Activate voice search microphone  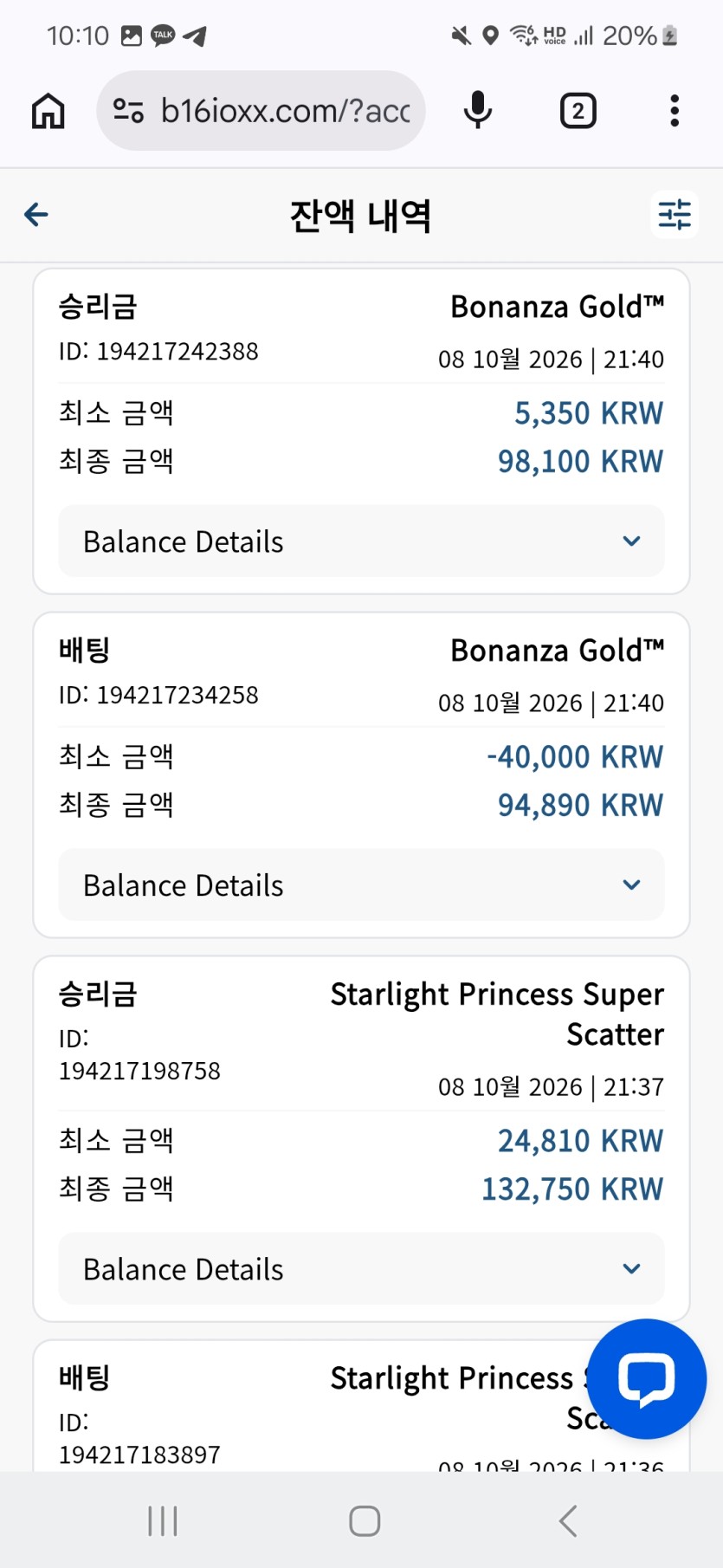[x=478, y=111]
